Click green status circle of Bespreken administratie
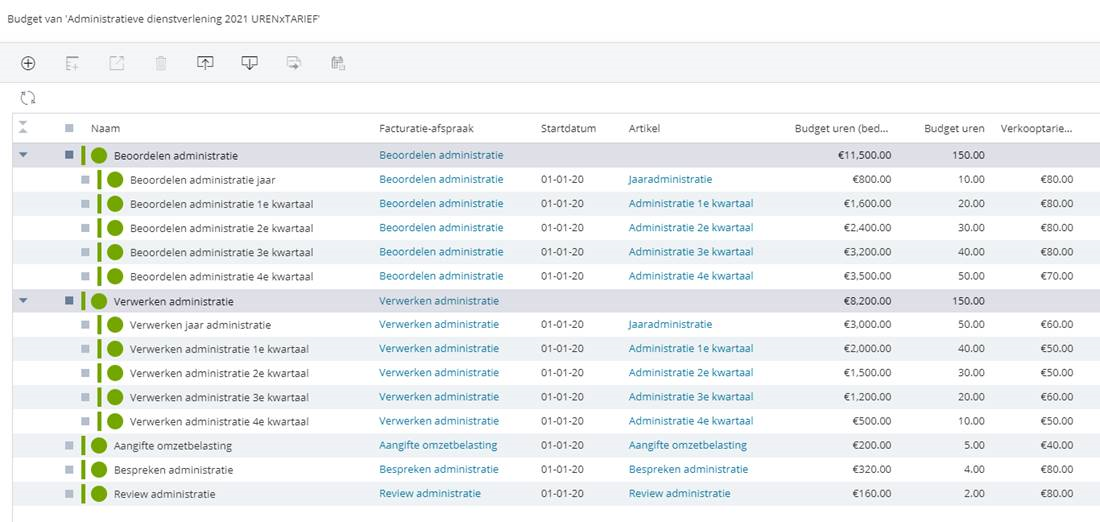This screenshot has height=522, width=1100. [99, 470]
